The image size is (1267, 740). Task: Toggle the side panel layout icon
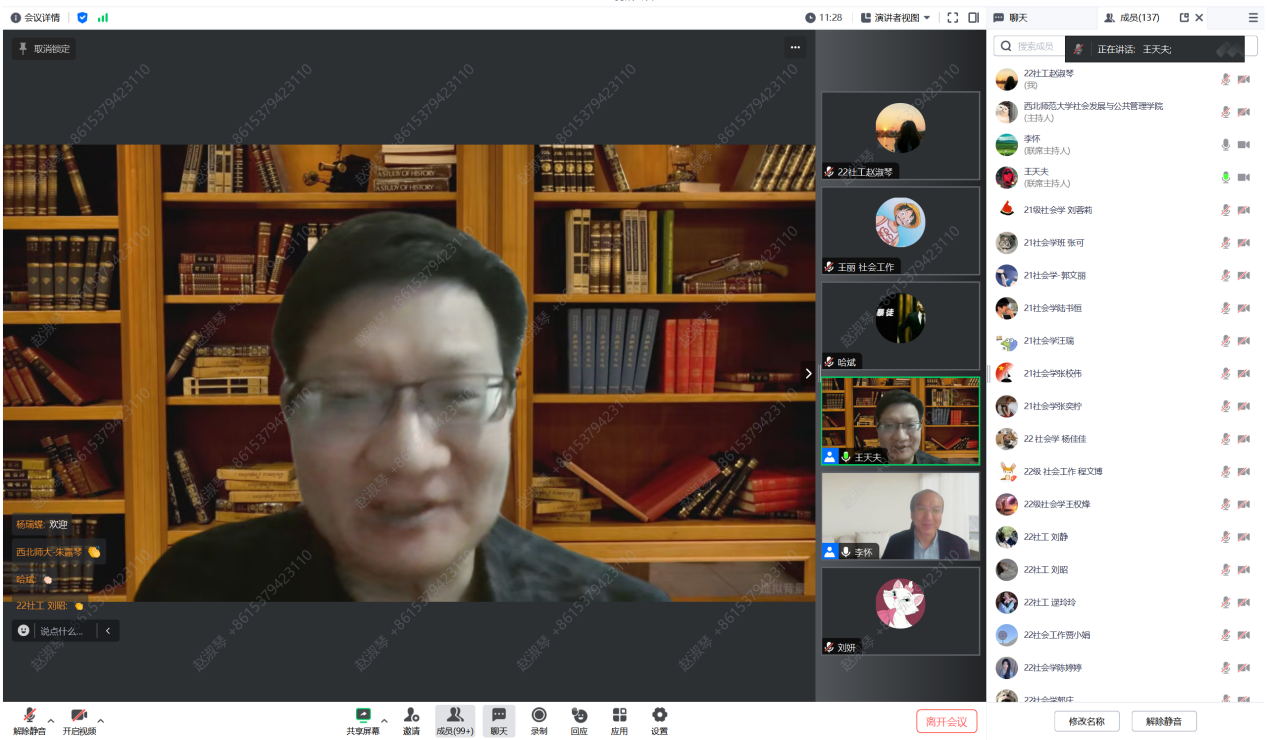point(973,17)
